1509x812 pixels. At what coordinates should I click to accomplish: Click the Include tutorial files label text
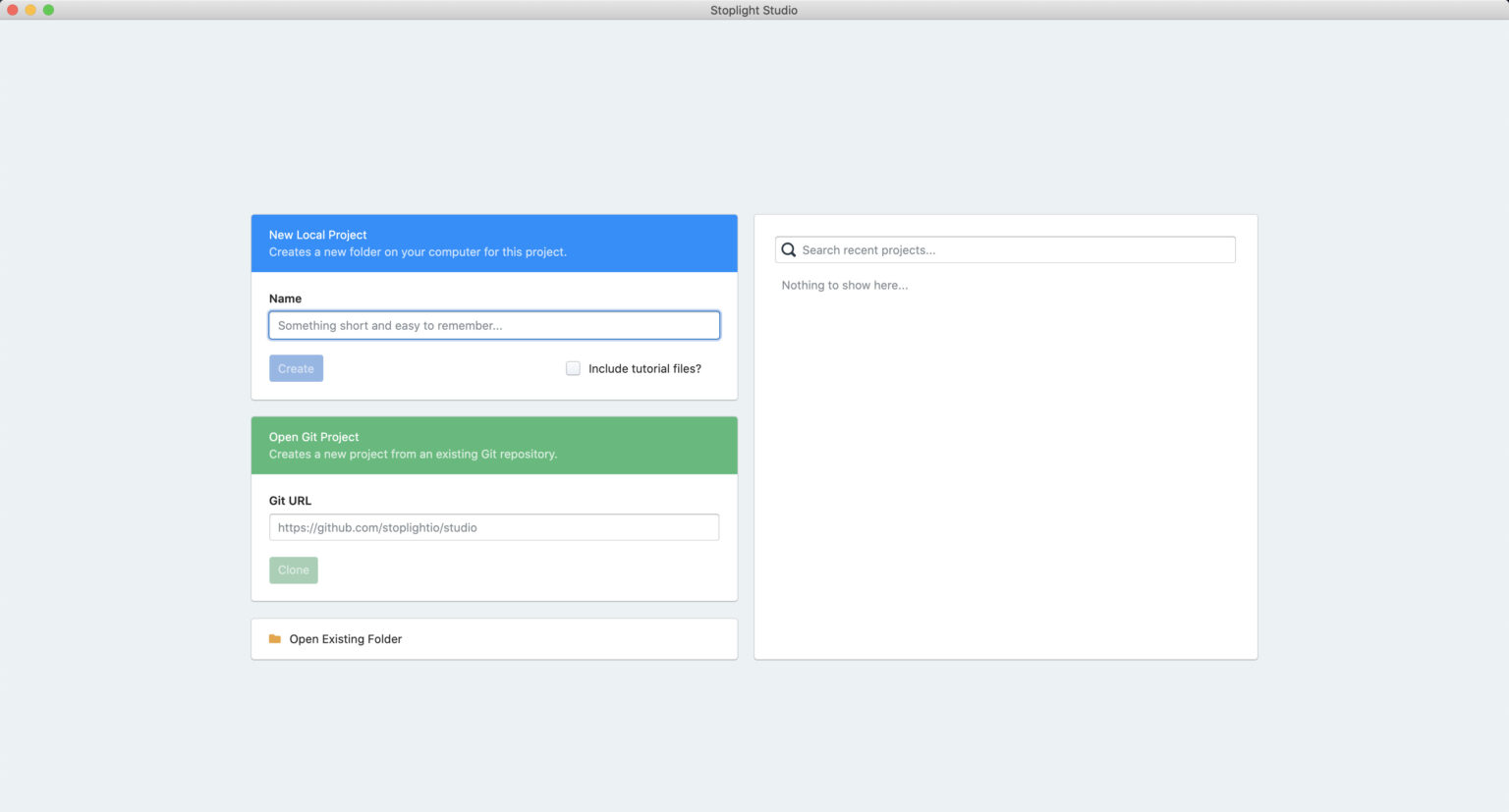[x=644, y=368]
